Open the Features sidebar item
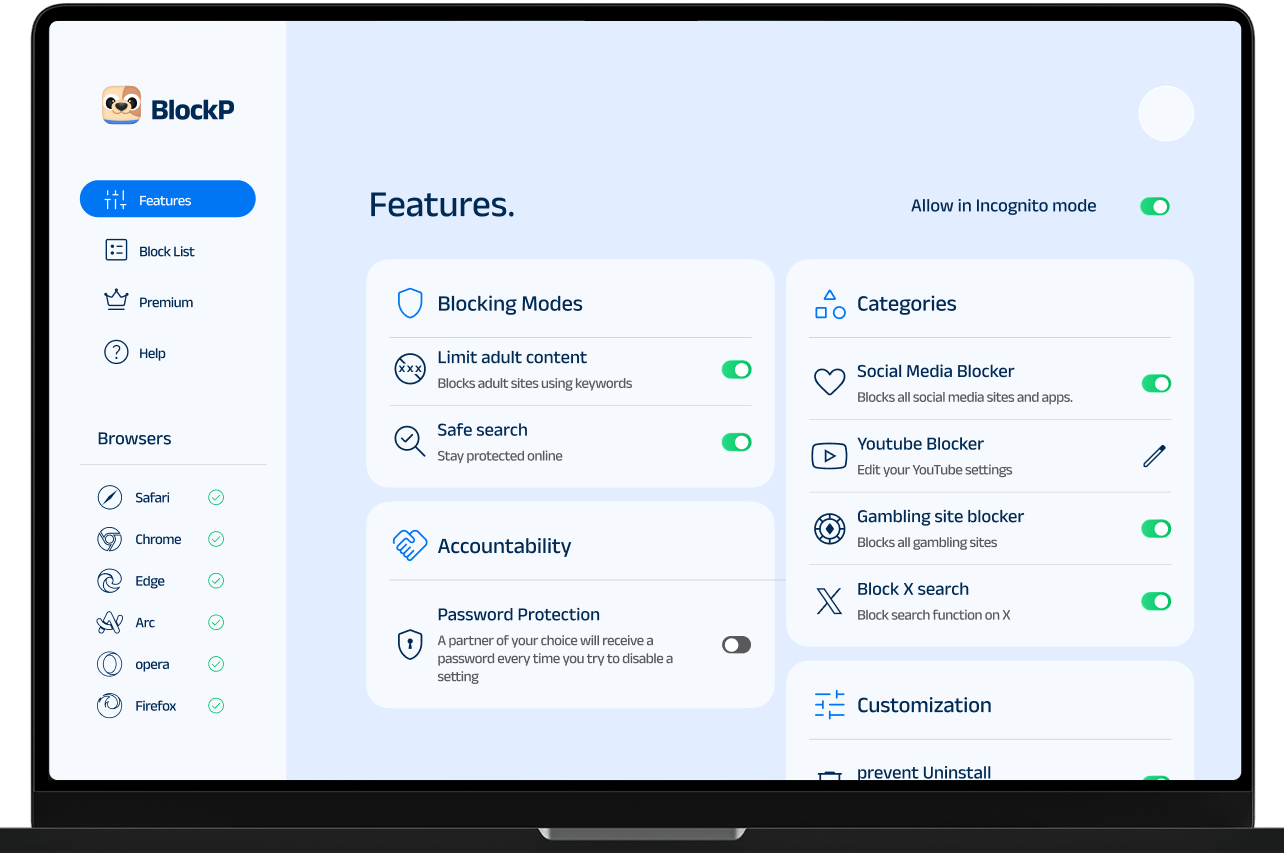 pyautogui.click(x=168, y=199)
